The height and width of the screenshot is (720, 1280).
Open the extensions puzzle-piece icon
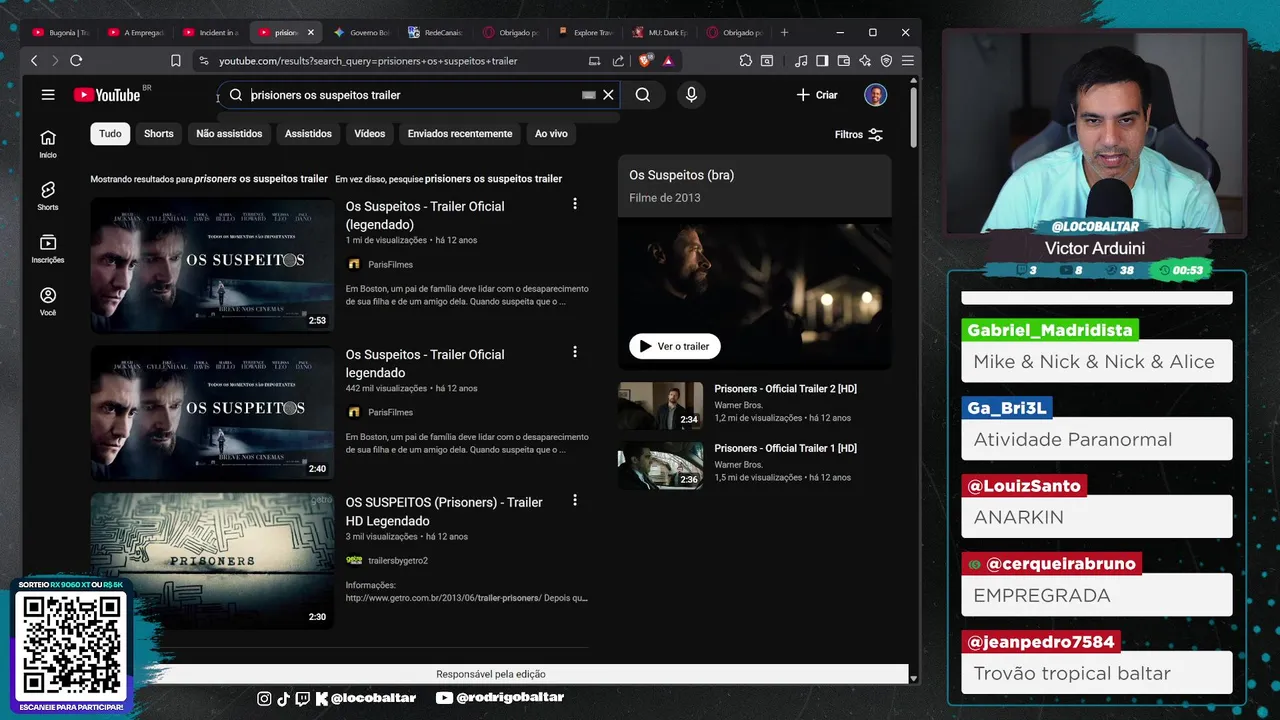tap(746, 61)
